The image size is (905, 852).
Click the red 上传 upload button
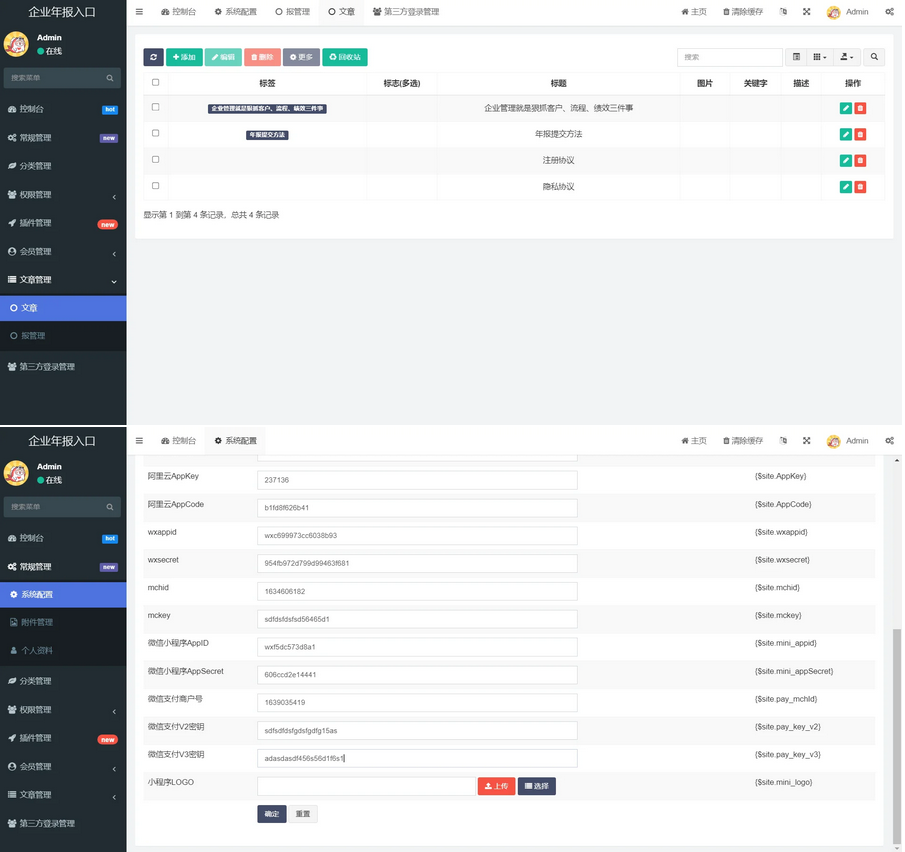click(496, 787)
